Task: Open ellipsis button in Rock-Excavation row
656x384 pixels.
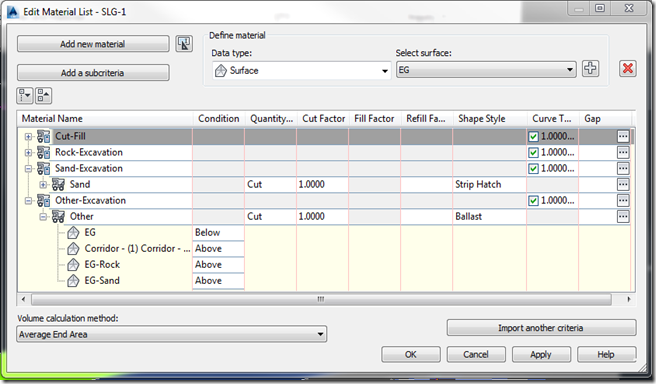Action: (x=623, y=152)
